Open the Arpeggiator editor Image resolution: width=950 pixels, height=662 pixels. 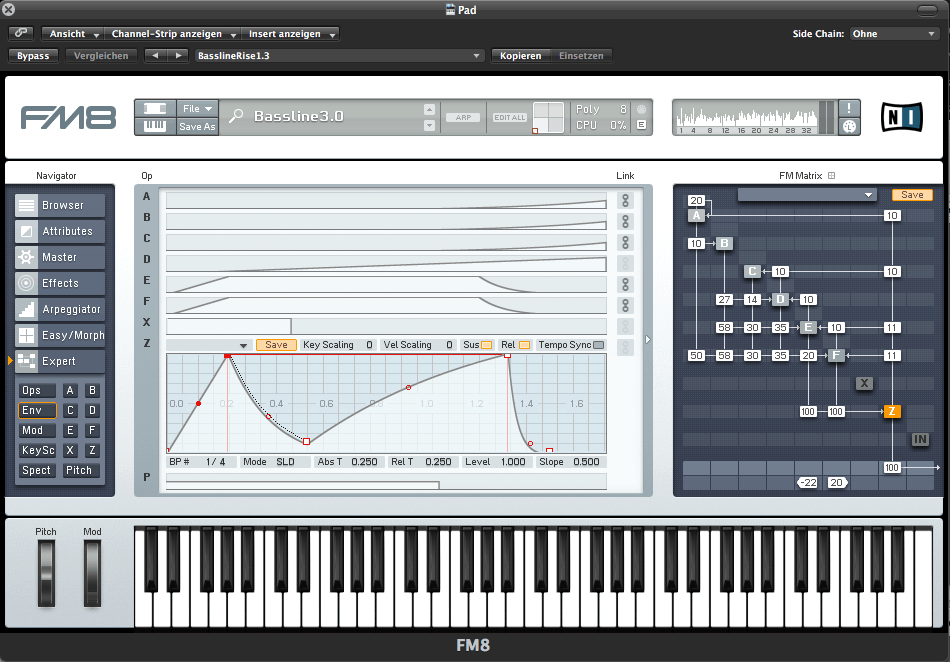pyautogui.click(x=59, y=309)
